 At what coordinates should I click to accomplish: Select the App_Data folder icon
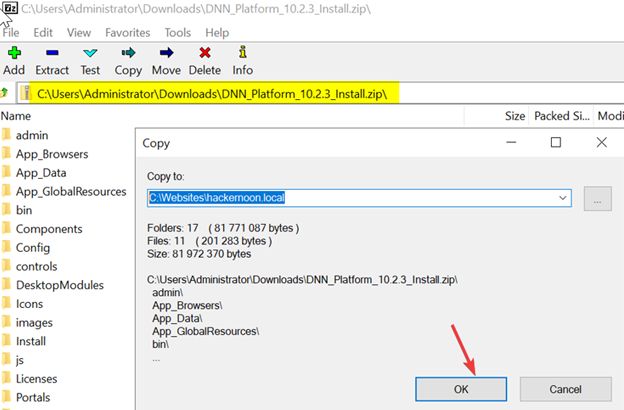click(x=6, y=172)
